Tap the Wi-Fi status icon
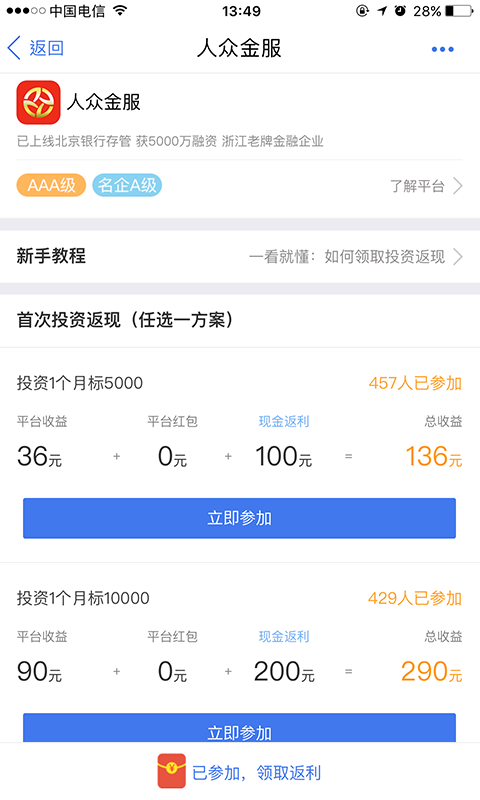This screenshot has height=800, width=480. [x=120, y=10]
